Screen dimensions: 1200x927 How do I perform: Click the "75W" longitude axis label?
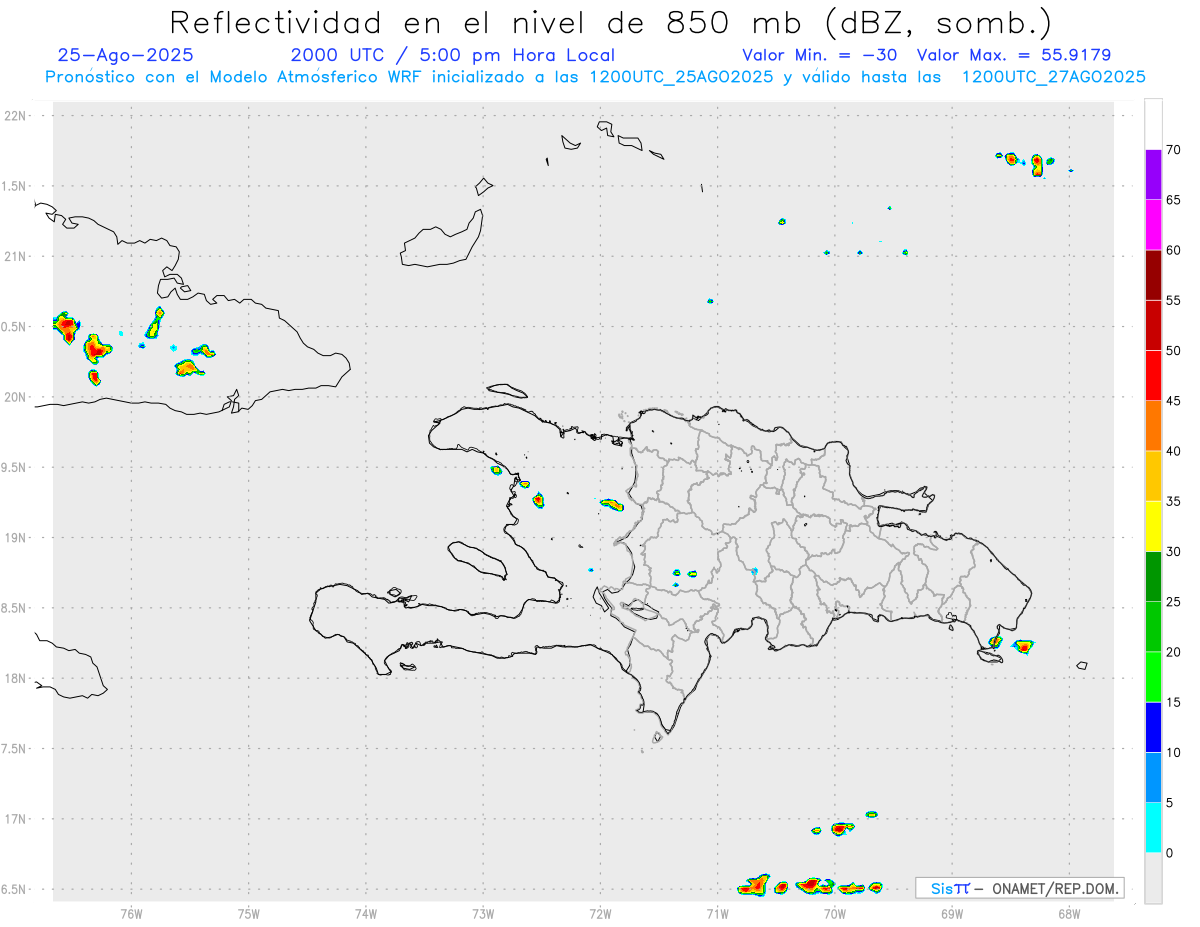coord(249,914)
